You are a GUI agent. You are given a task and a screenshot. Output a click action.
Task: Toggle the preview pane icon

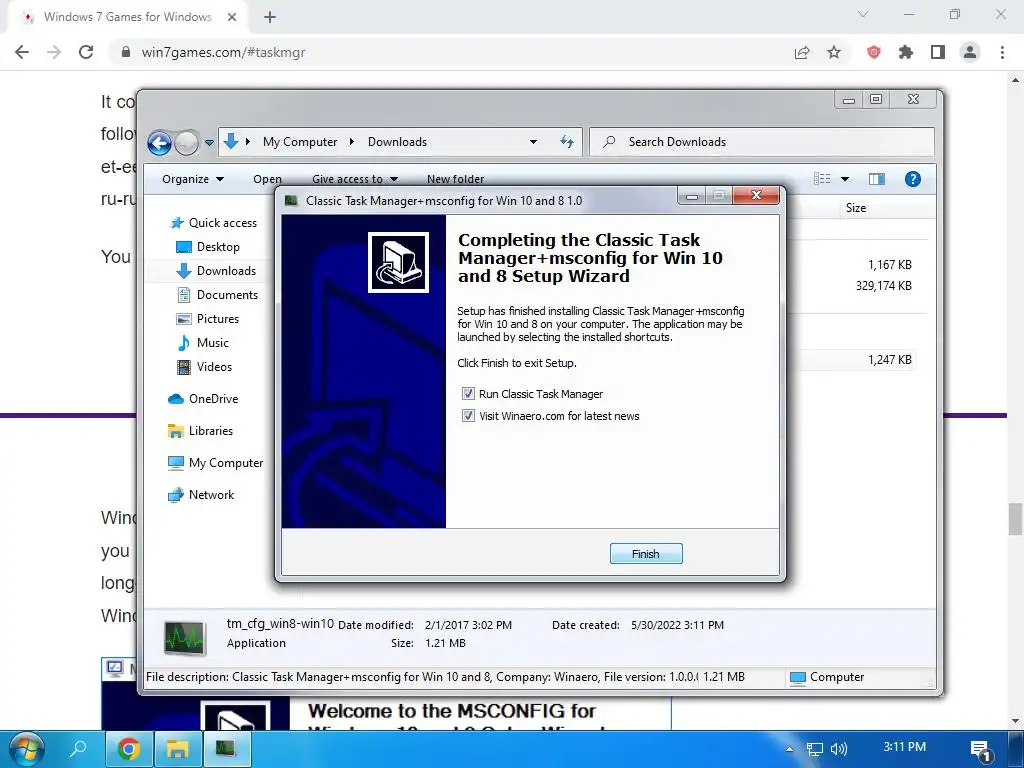tap(876, 179)
